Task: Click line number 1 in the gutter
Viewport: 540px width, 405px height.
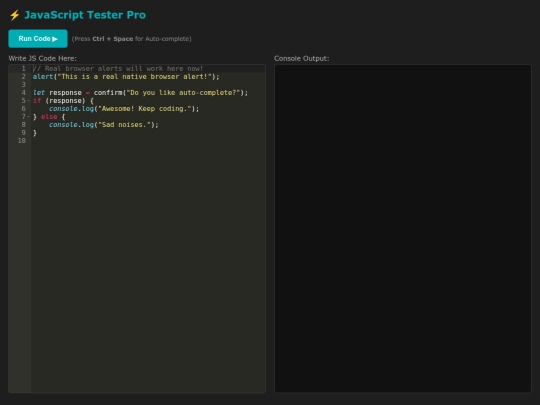Action: [23, 69]
